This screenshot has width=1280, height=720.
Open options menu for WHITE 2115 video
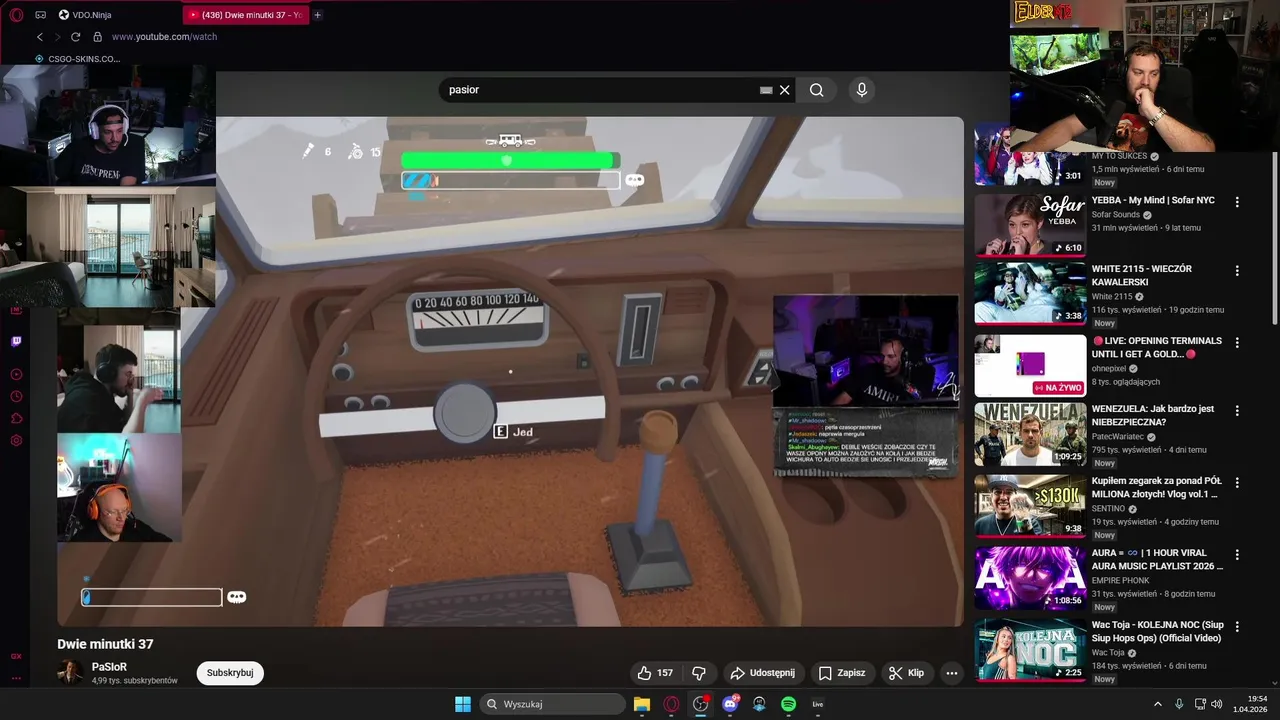pos(1237,271)
